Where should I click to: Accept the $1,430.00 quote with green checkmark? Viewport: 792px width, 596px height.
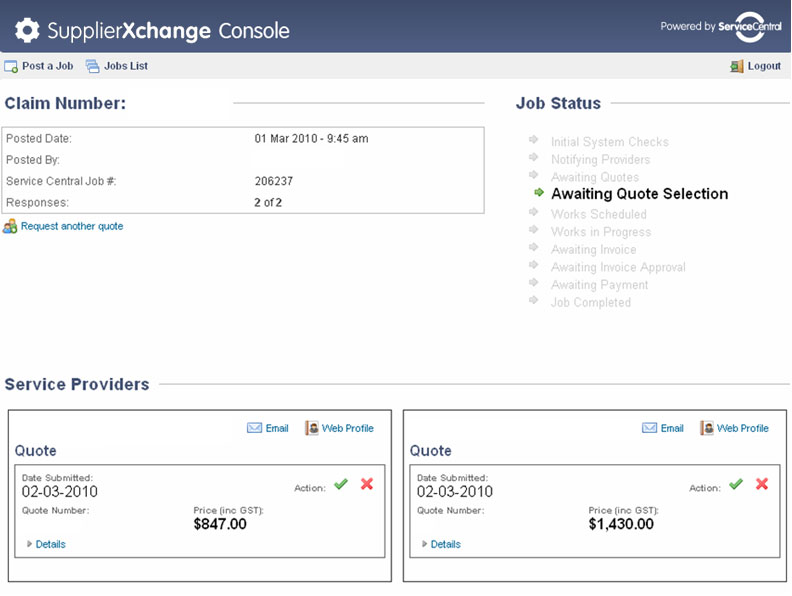pyautogui.click(x=736, y=484)
